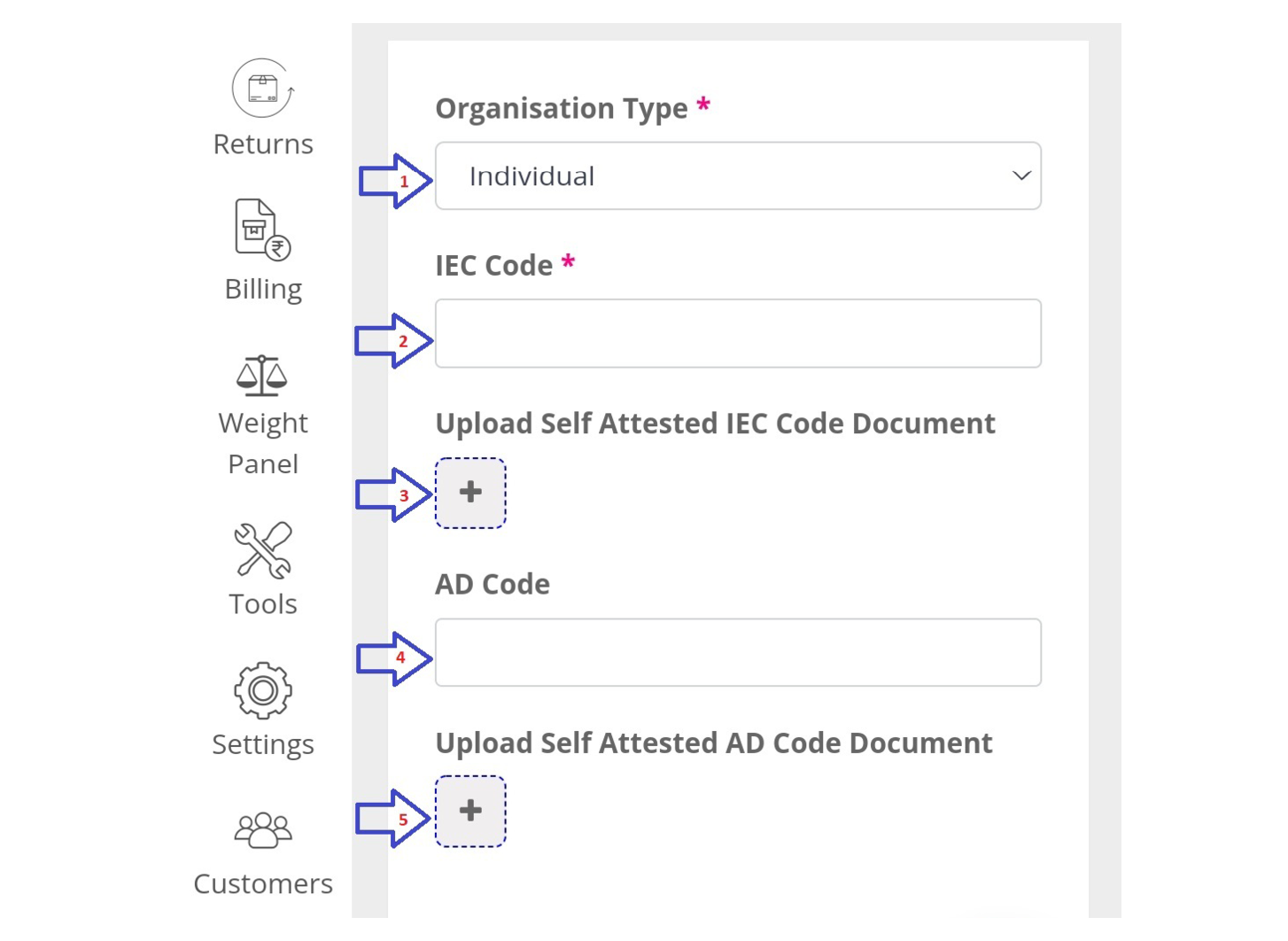The width and height of the screenshot is (1288, 941).
Task: Click the dropdown chevron beside Individual
Action: pos(1021,175)
